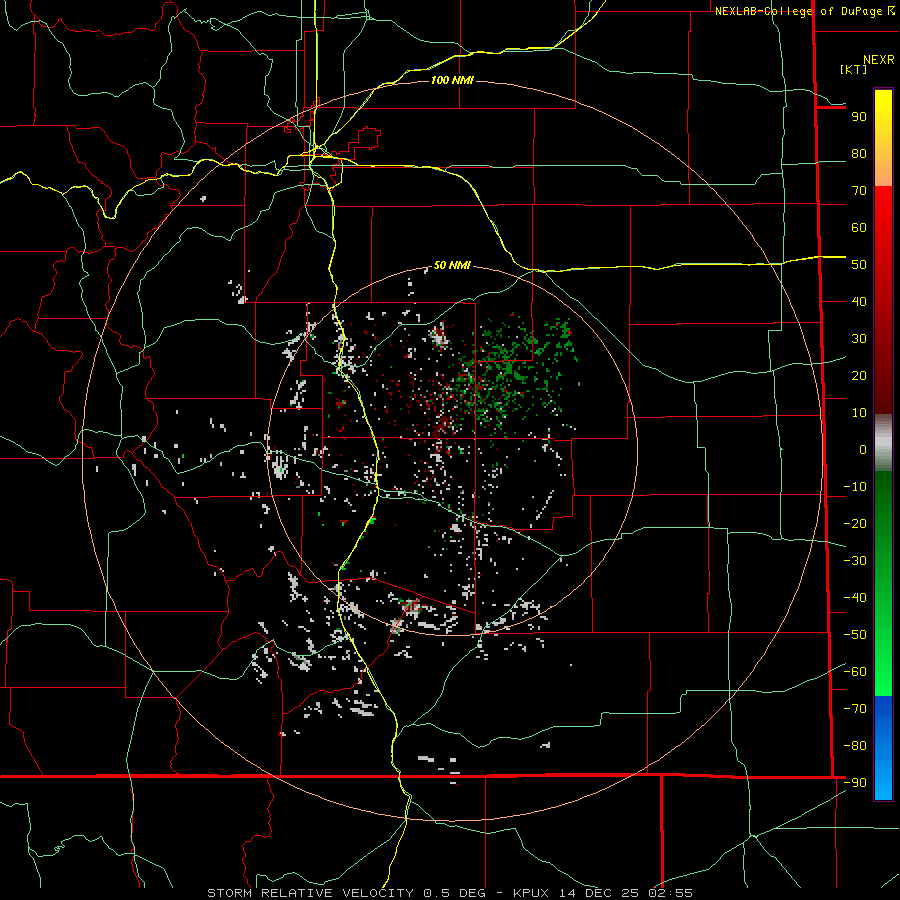Click the 70 value on velocity scale
900x900 pixels.
859,191
